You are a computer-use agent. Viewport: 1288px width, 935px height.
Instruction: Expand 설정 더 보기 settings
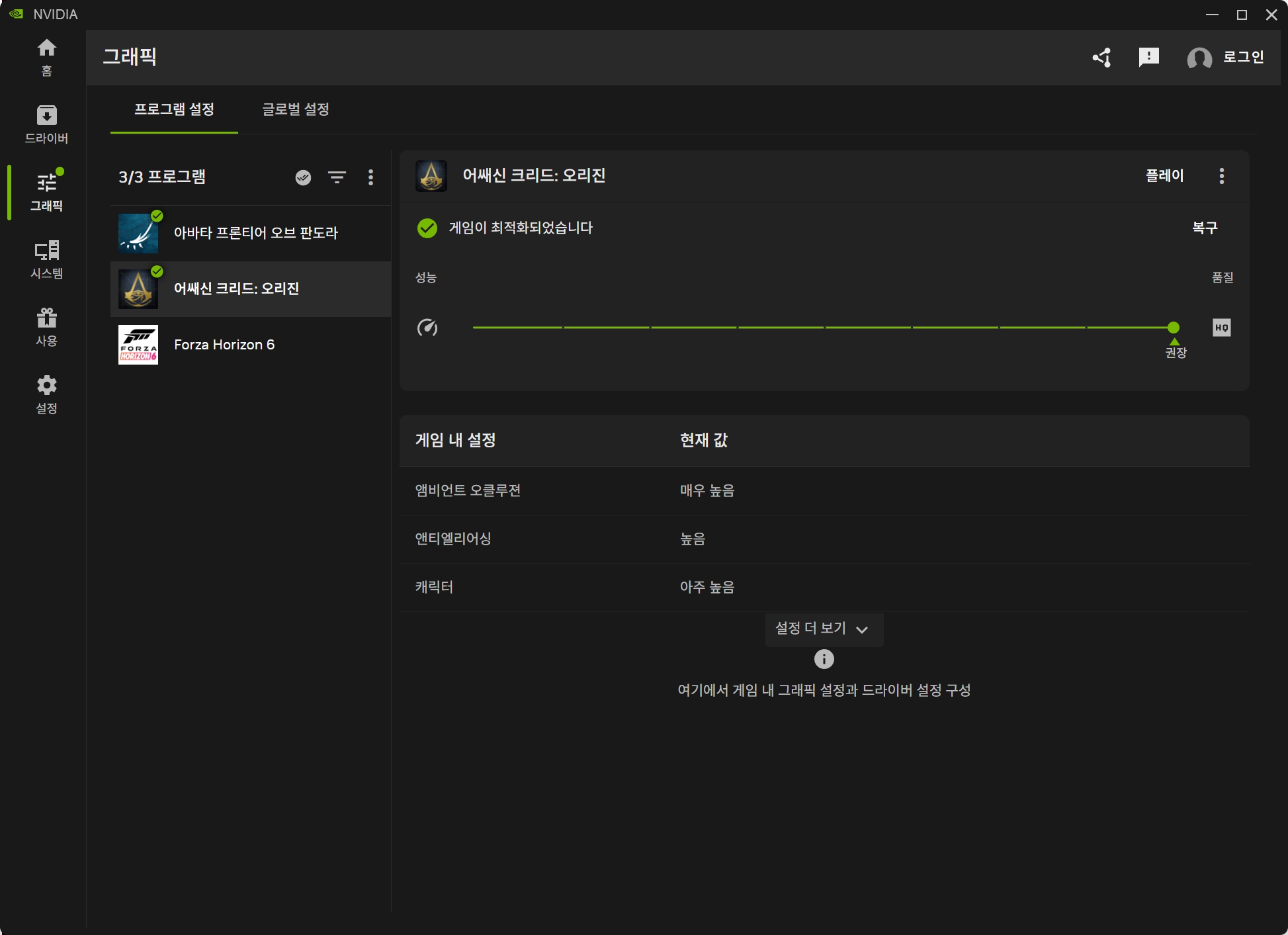[824, 629]
